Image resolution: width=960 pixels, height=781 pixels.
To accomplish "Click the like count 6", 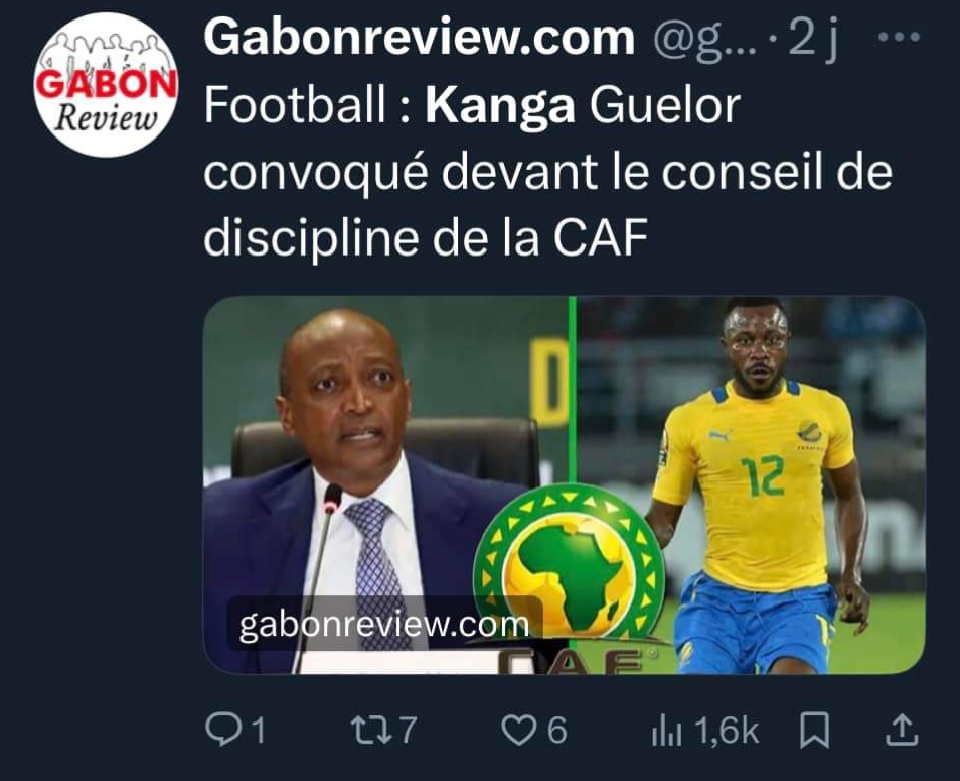I will [556, 730].
